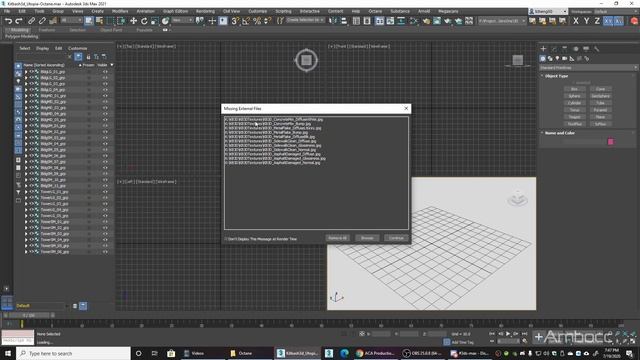The width and height of the screenshot is (640, 360).
Task: Restrict transform to the Z axis
Action: click(597, 21)
